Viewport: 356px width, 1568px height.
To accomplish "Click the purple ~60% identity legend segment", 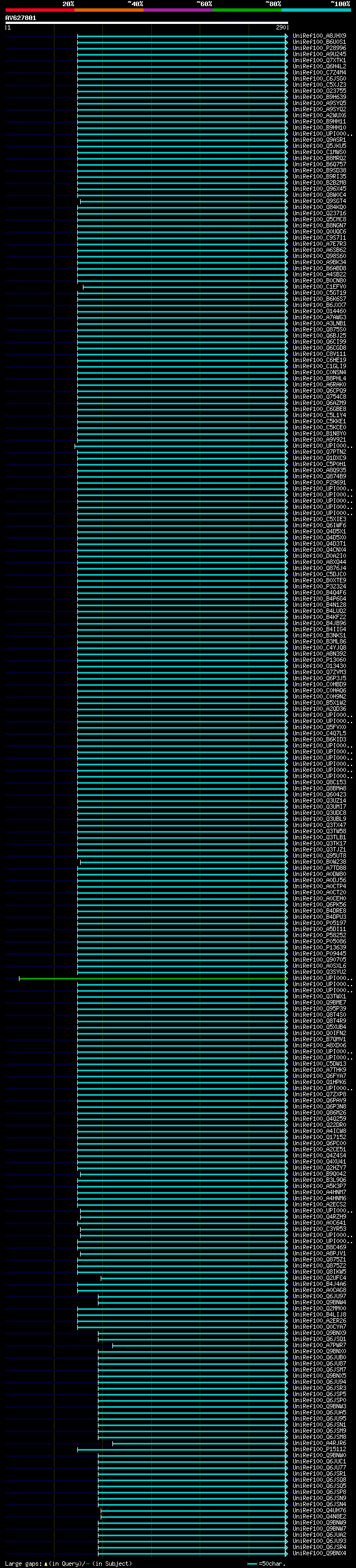I will pyautogui.click(x=179, y=11).
